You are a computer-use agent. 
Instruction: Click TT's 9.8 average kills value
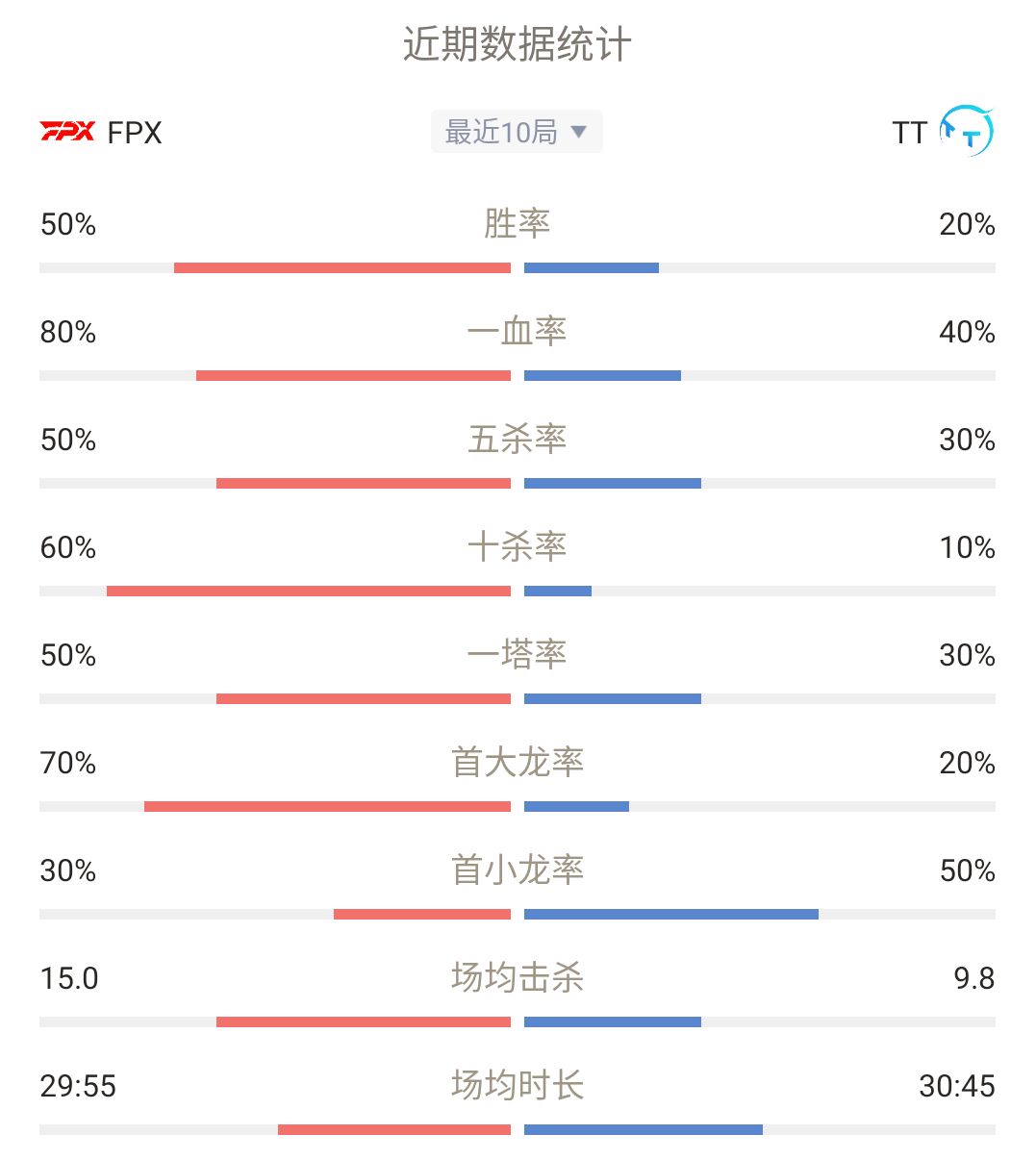coord(974,978)
